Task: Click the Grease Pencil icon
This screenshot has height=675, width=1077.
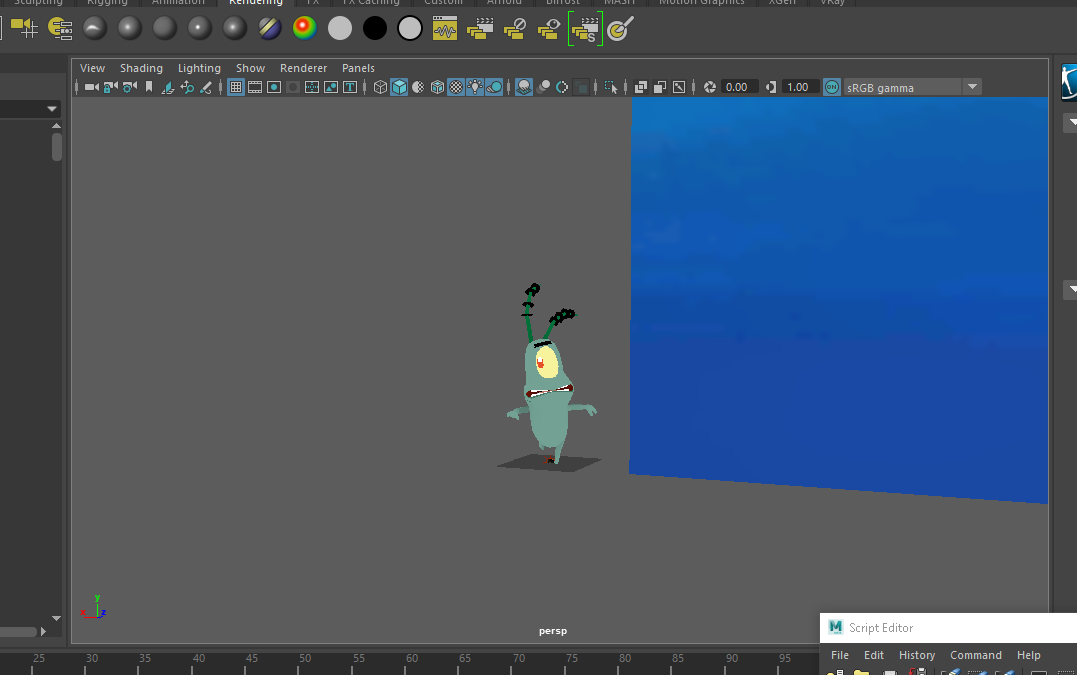Action: (x=206, y=87)
